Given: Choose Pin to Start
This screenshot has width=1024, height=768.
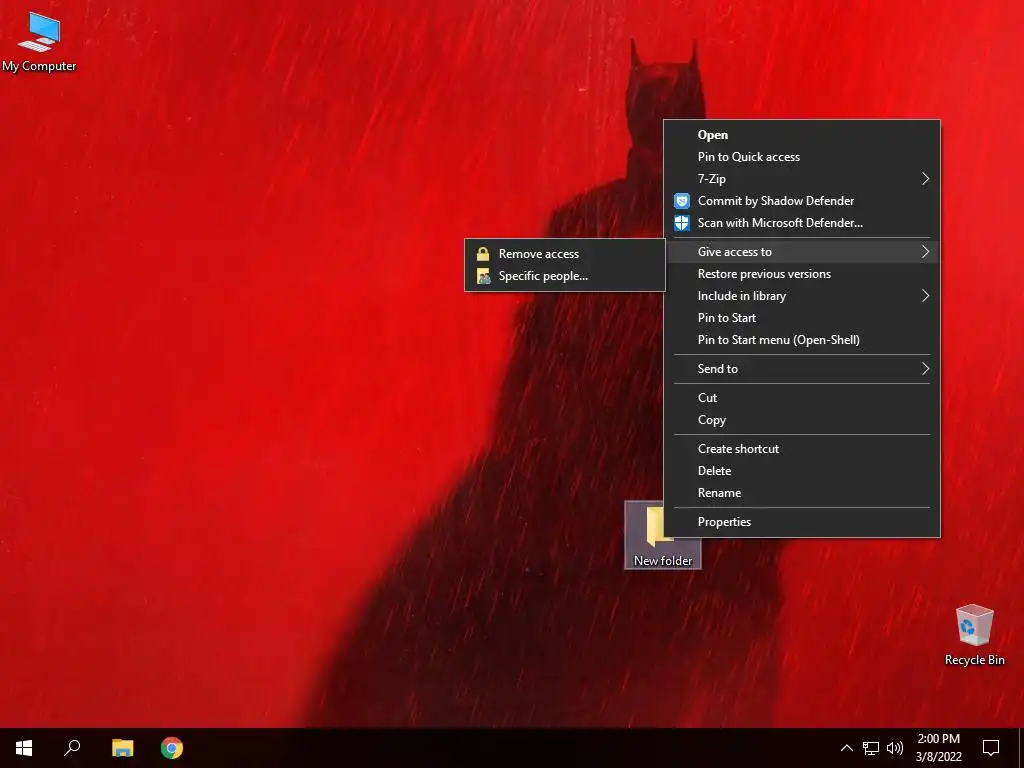Looking at the screenshot, I should tap(802, 318).
